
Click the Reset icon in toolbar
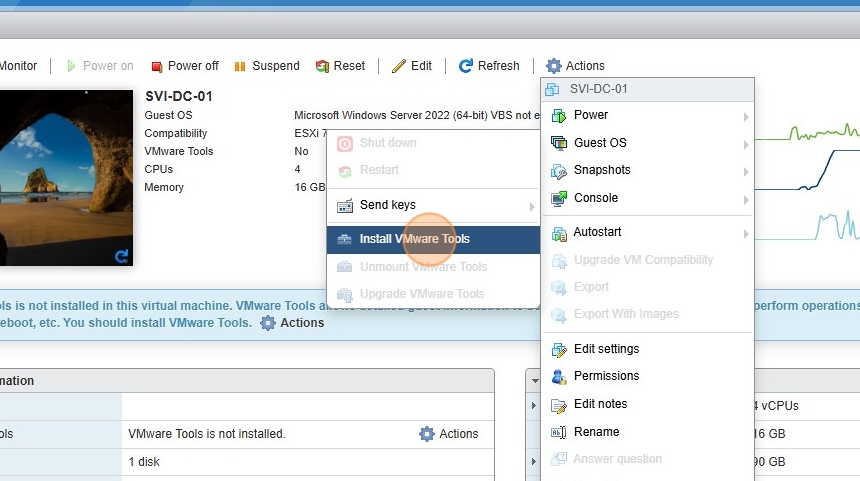(x=322, y=66)
